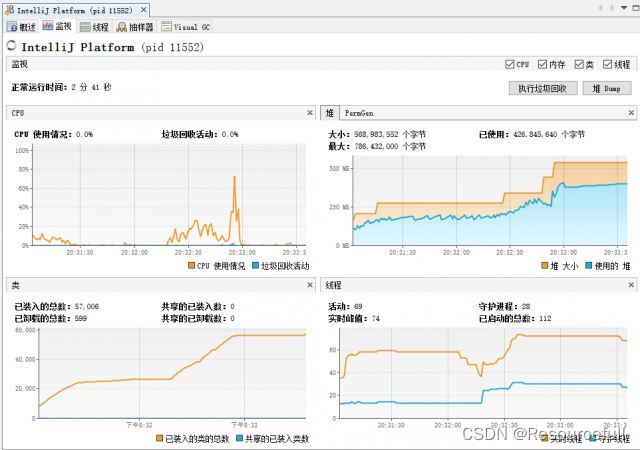The height and width of the screenshot is (450, 640).
Task: Click the loading spinner icon beside the title
Action: pyautogui.click(x=12, y=46)
